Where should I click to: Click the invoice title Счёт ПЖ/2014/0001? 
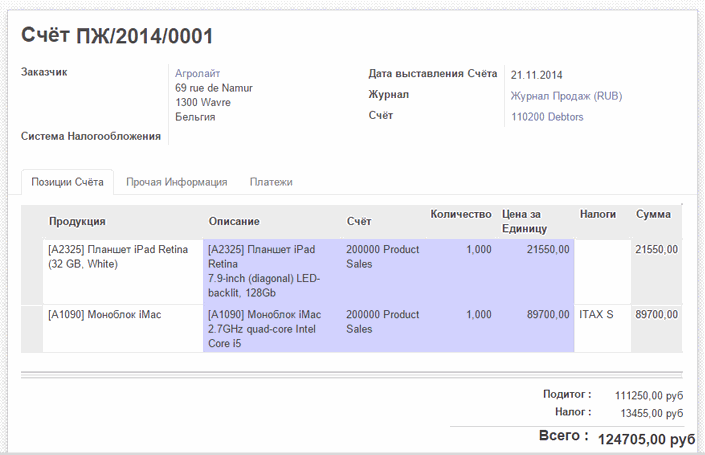(117, 36)
